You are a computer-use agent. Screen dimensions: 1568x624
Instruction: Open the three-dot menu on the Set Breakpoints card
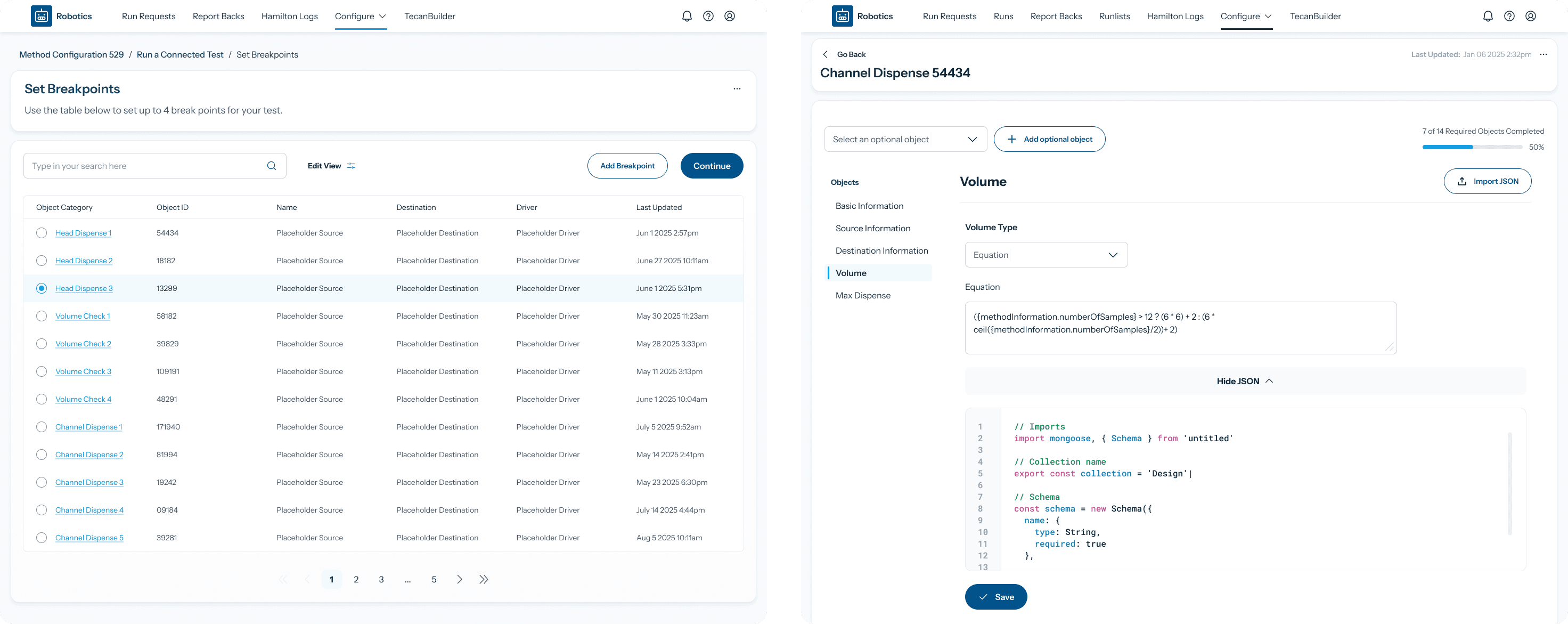pos(737,89)
